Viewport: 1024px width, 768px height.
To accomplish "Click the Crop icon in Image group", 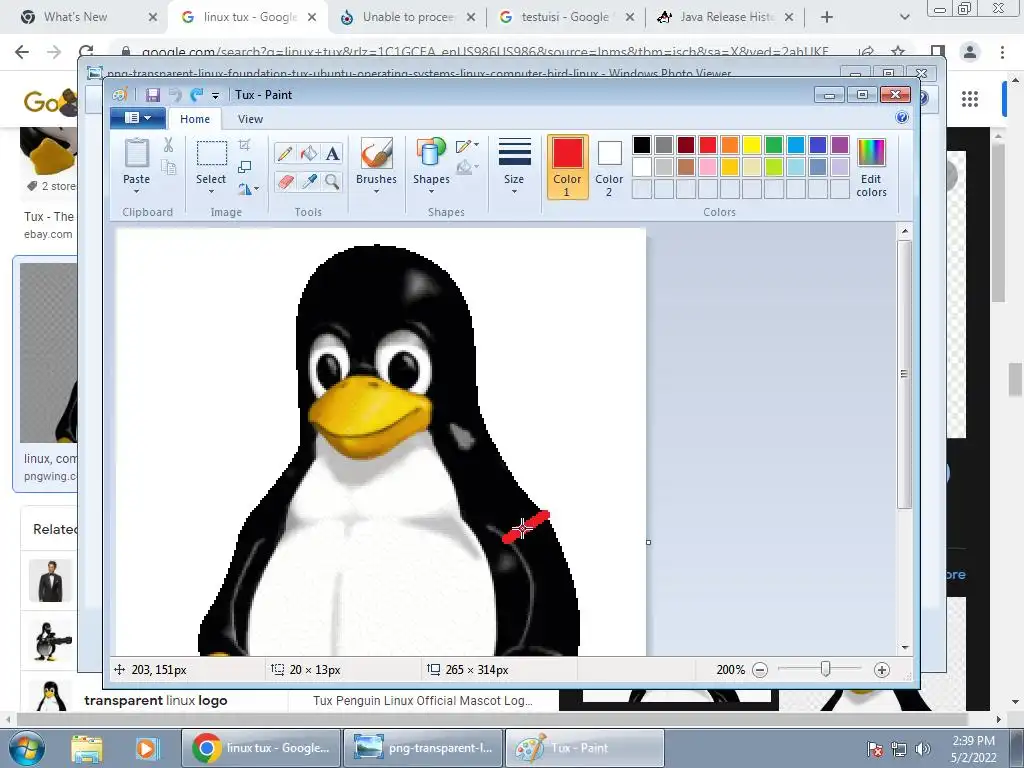I will tap(244, 144).
